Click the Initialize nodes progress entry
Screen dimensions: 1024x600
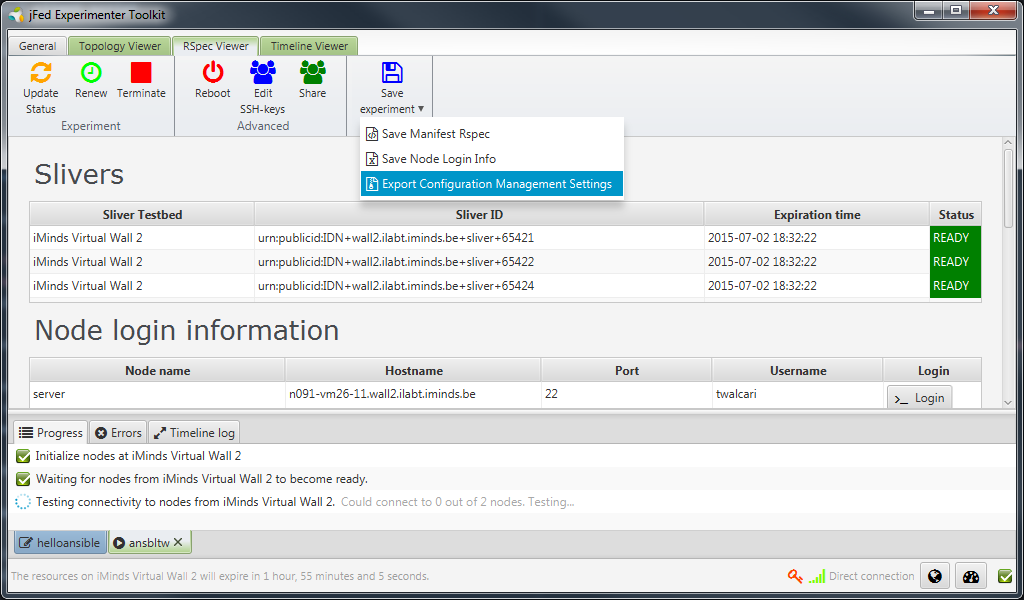click(513, 456)
